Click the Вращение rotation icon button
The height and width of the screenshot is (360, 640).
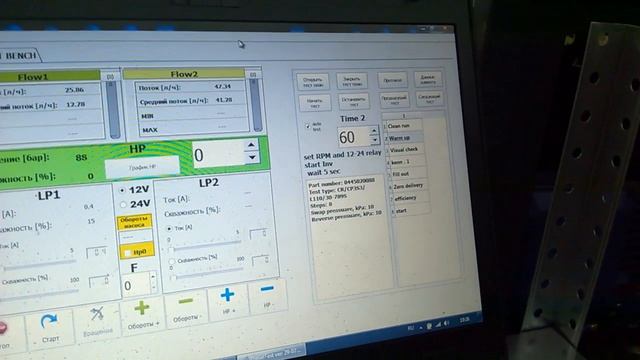pos(97,321)
